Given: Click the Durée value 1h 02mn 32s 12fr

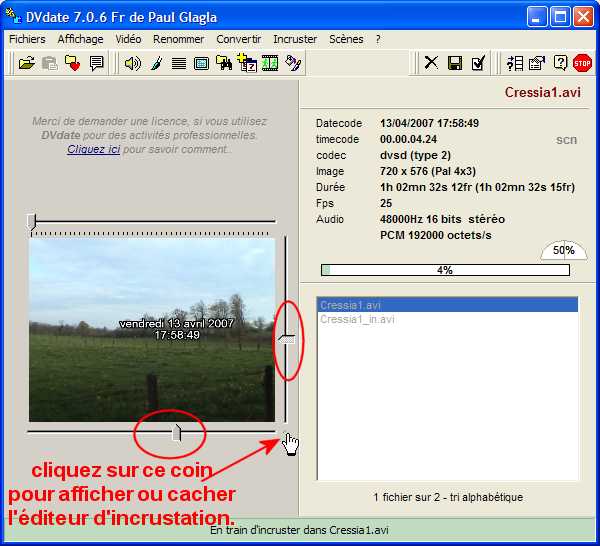Looking at the screenshot, I should click(477, 187).
